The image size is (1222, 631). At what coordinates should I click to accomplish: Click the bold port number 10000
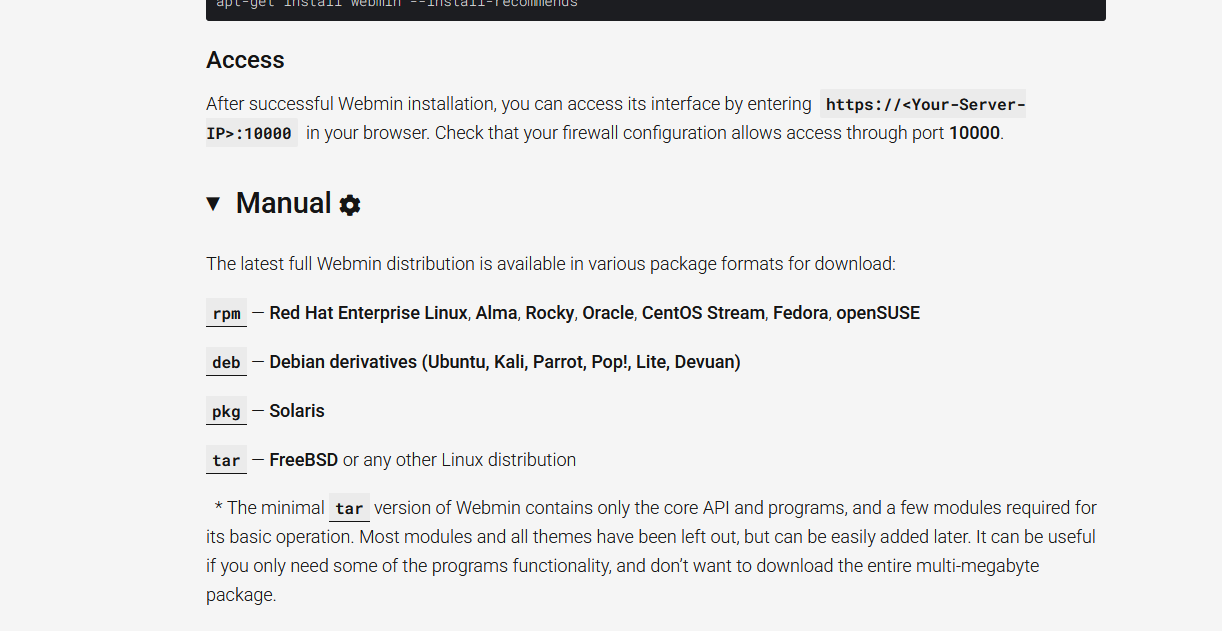[974, 133]
